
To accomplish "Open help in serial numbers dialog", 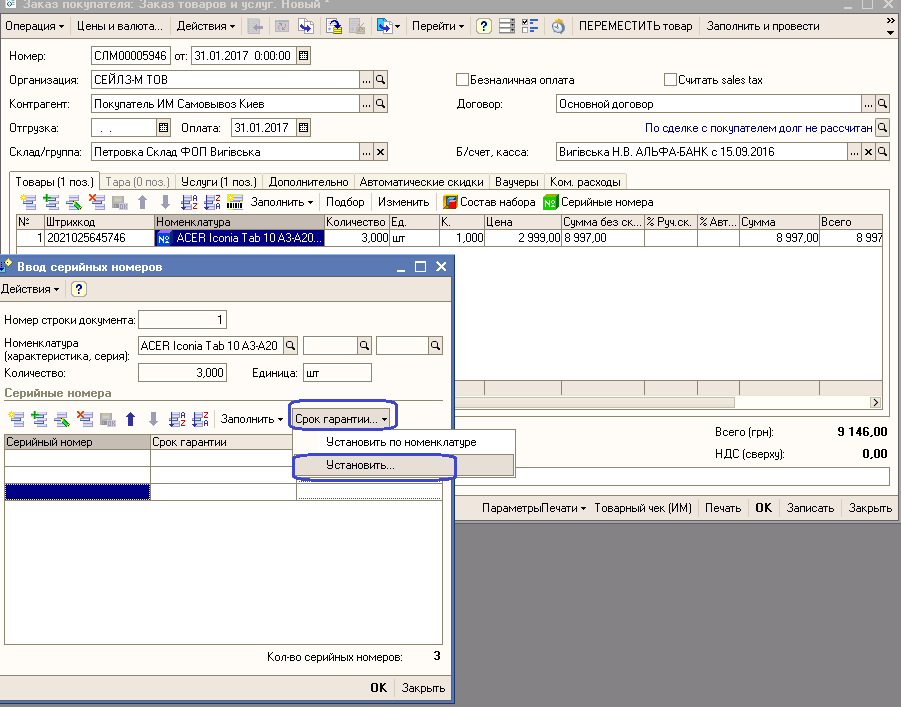I will click(79, 289).
